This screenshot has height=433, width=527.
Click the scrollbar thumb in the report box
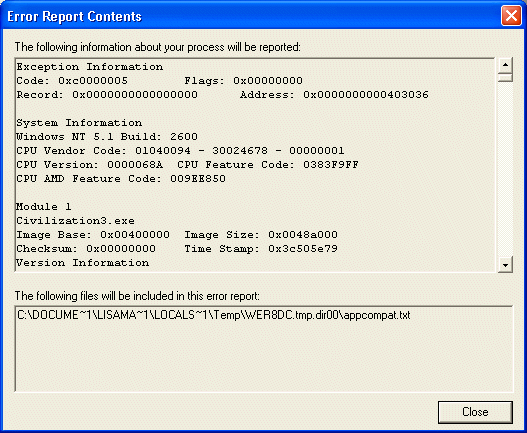coord(505,77)
